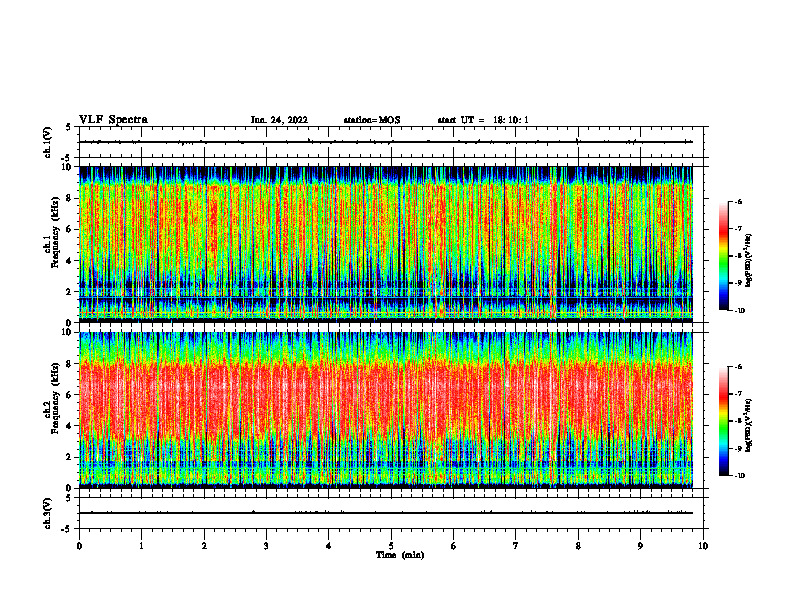The image size is (792, 612).
Task: Click the "10" kHz tick of ch.1 spectrogram
Action: click(x=67, y=167)
